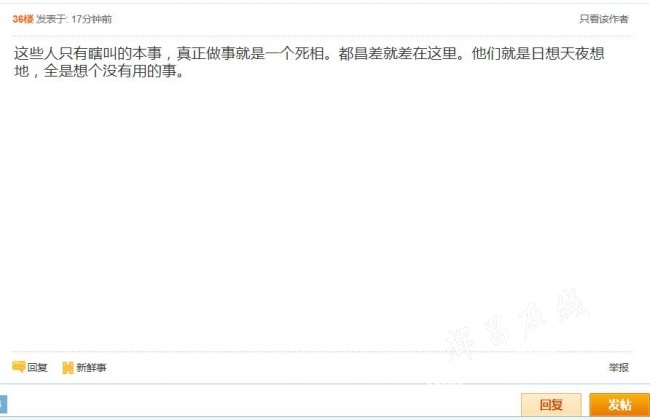Click the phrase 他们就是日想天夜想
Screen dimensions: 650x420
coord(538,53)
